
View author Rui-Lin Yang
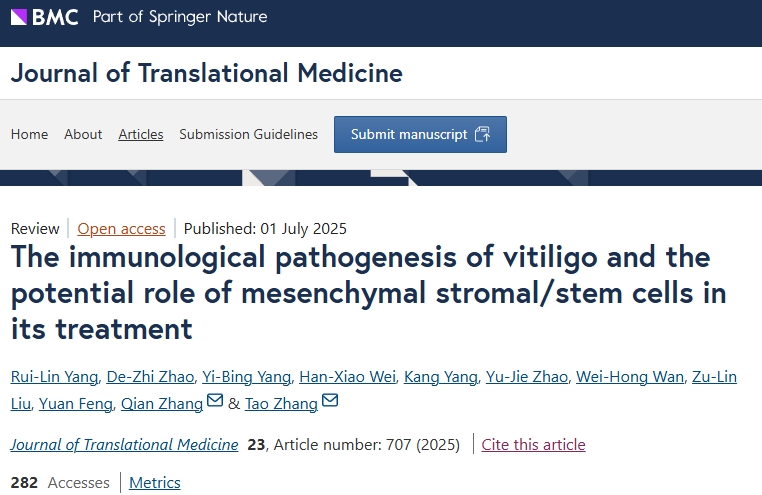[x=55, y=377]
